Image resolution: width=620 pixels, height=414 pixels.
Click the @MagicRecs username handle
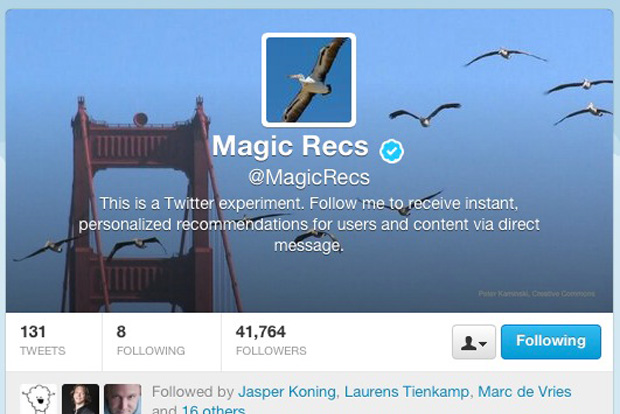coord(309,178)
